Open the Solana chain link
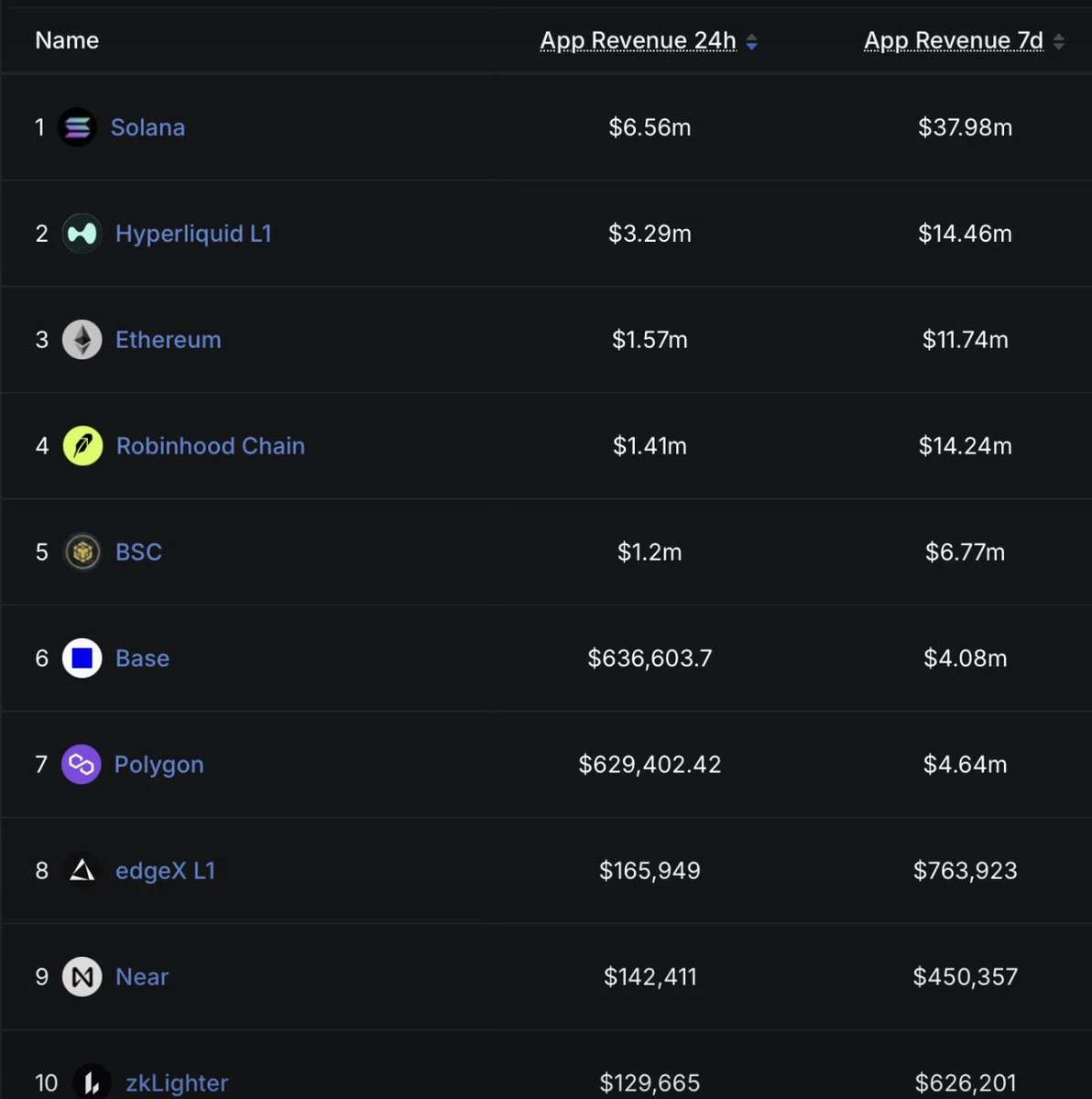Screen dimensions: 1092x1099 pyautogui.click(x=147, y=127)
